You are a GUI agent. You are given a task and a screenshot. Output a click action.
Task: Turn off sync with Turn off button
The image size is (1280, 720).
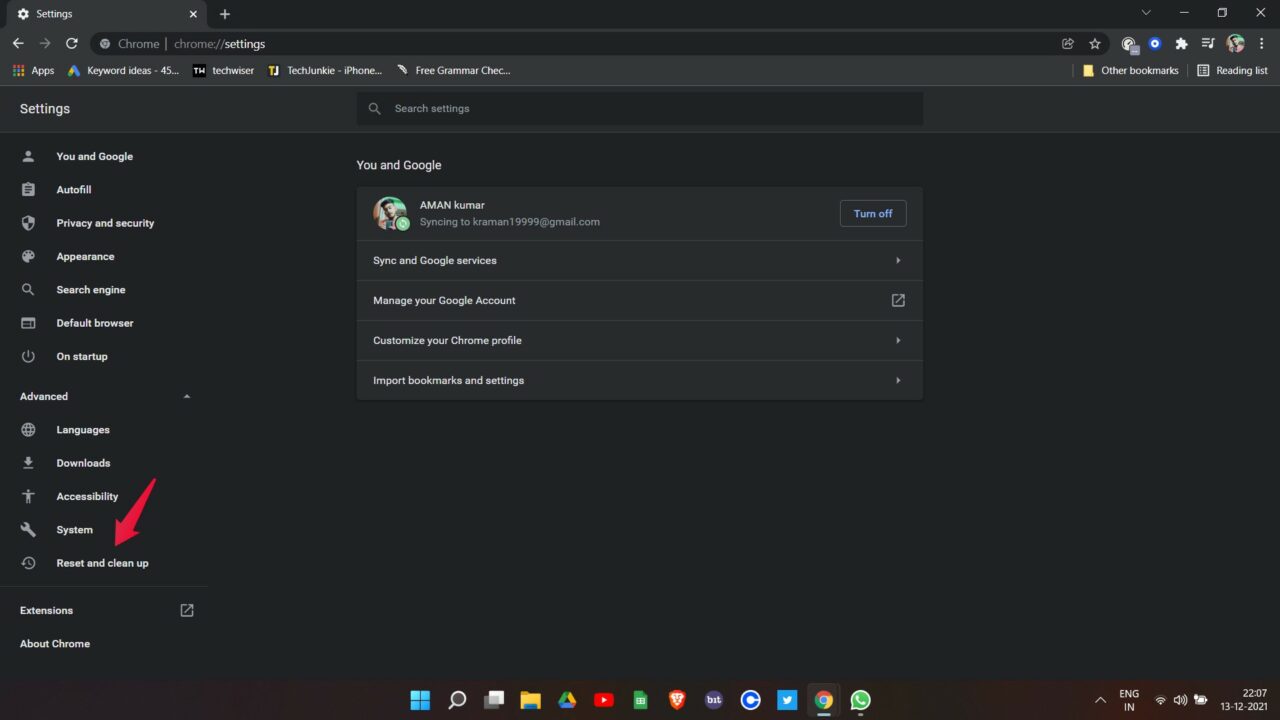tap(873, 214)
